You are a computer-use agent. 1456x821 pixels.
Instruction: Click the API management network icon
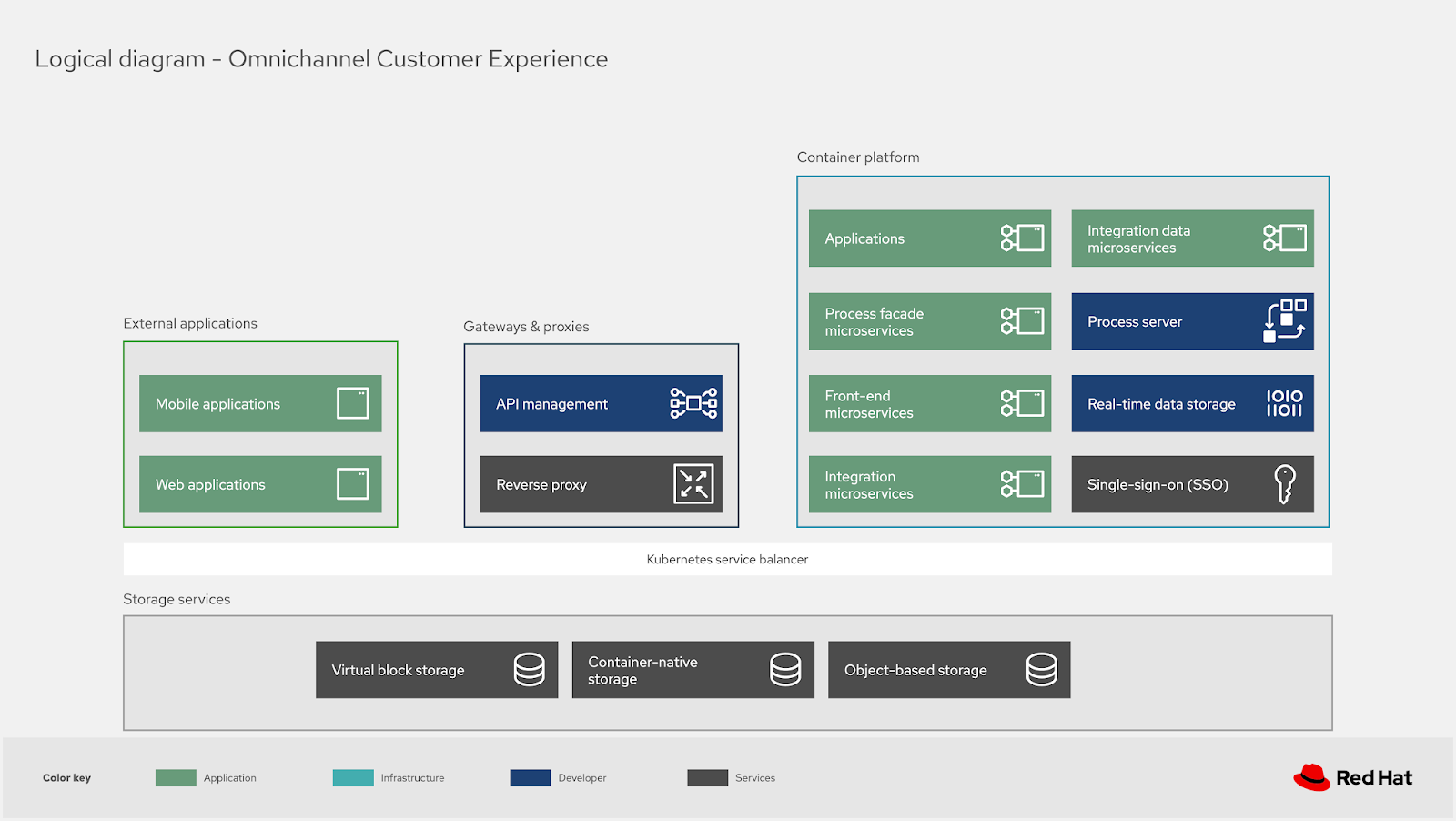pyautogui.click(x=693, y=402)
